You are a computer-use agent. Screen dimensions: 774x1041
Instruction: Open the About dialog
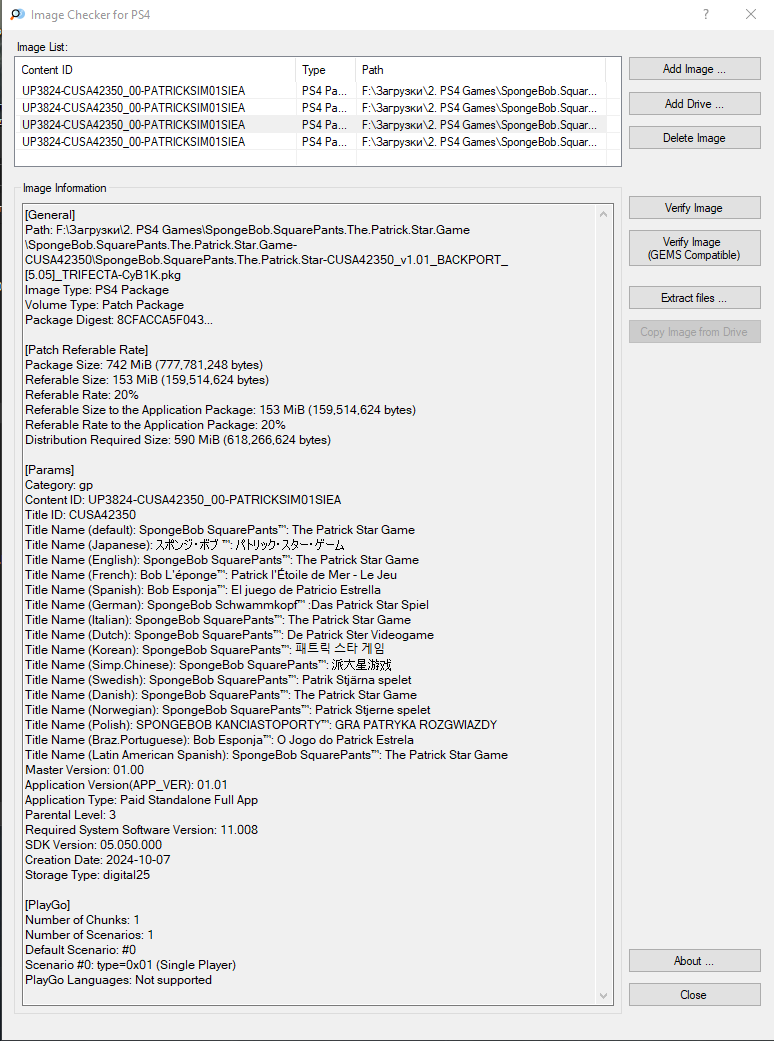694,961
